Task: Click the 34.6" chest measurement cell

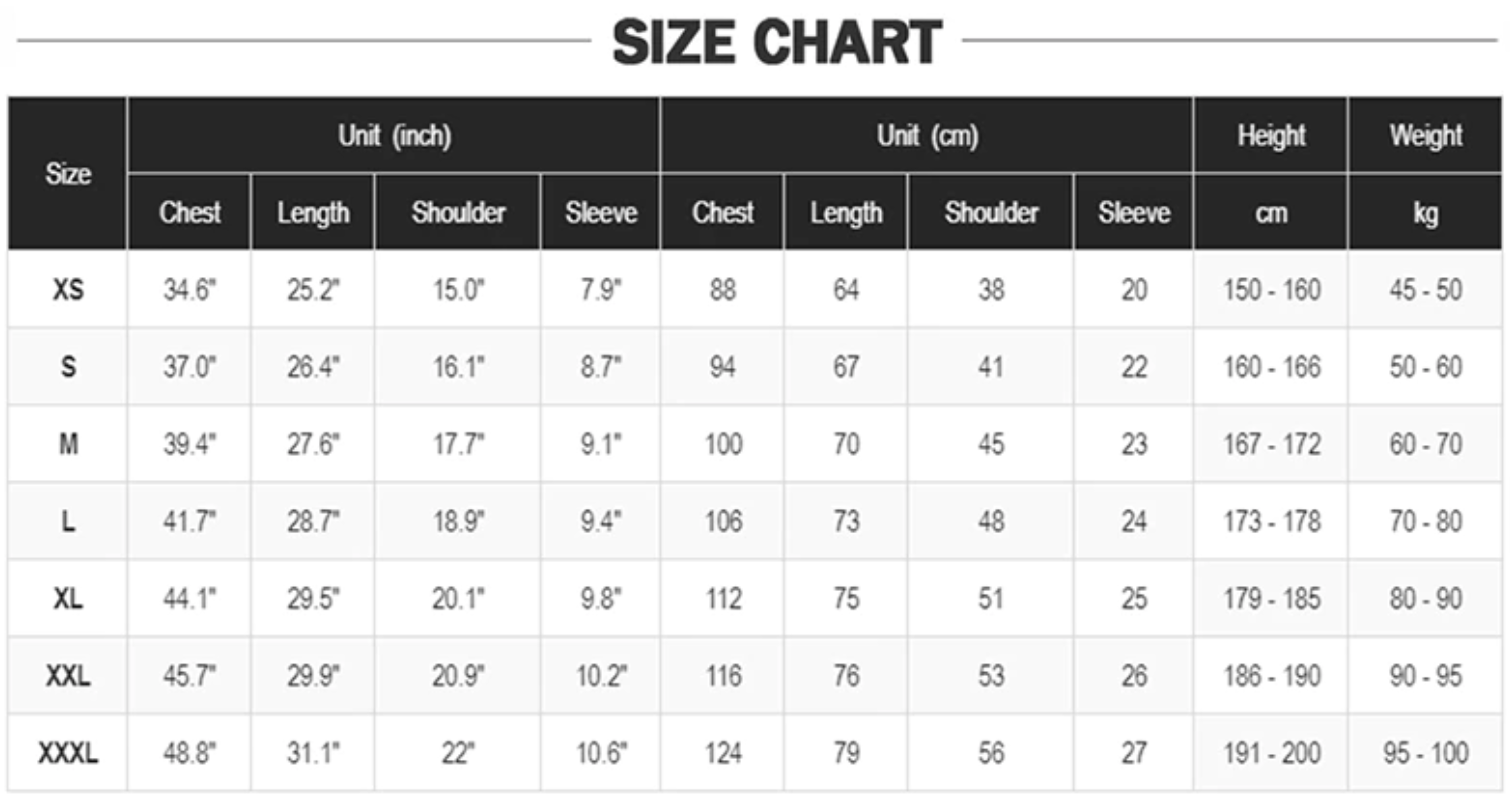Action: coord(190,290)
